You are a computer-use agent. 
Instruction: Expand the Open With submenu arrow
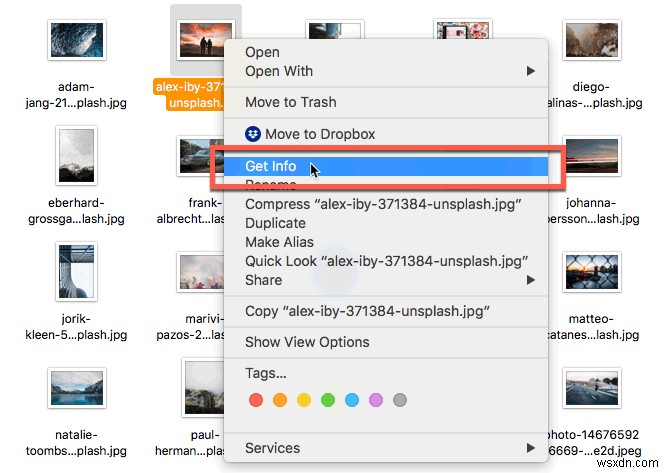click(530, 71)
